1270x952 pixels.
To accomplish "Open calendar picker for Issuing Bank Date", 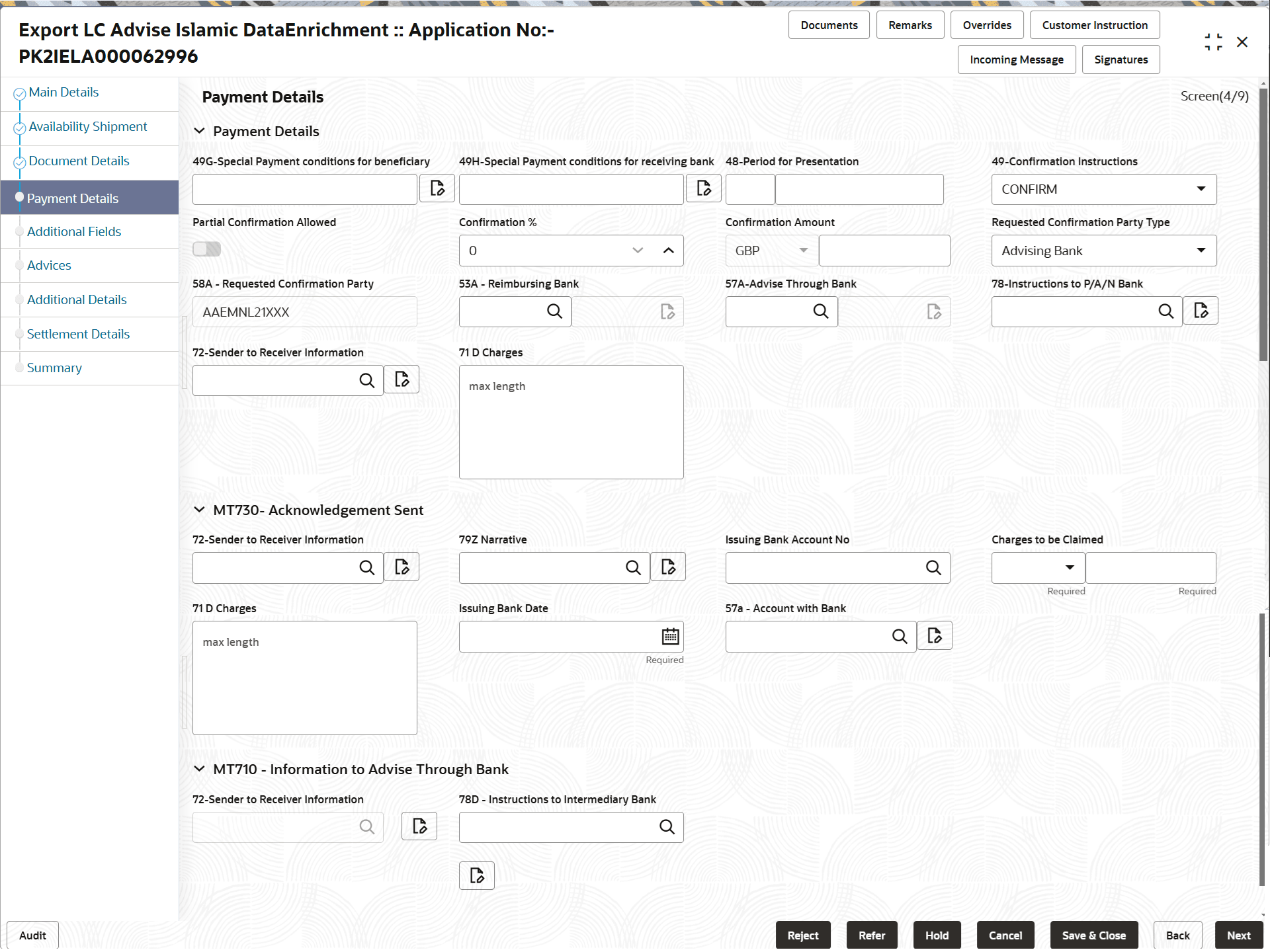I will tap(669, 636).
